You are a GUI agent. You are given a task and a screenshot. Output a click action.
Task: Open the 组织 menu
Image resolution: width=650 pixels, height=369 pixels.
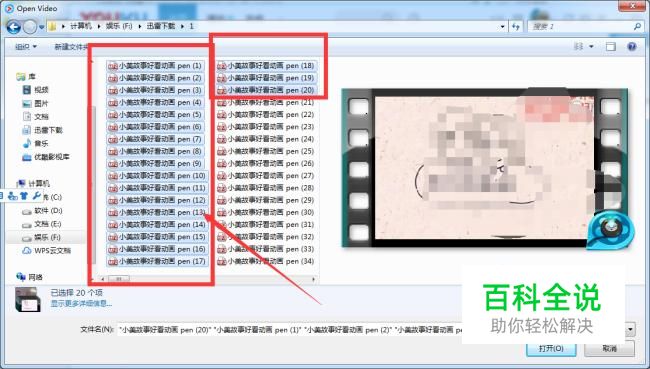[26, 47]
